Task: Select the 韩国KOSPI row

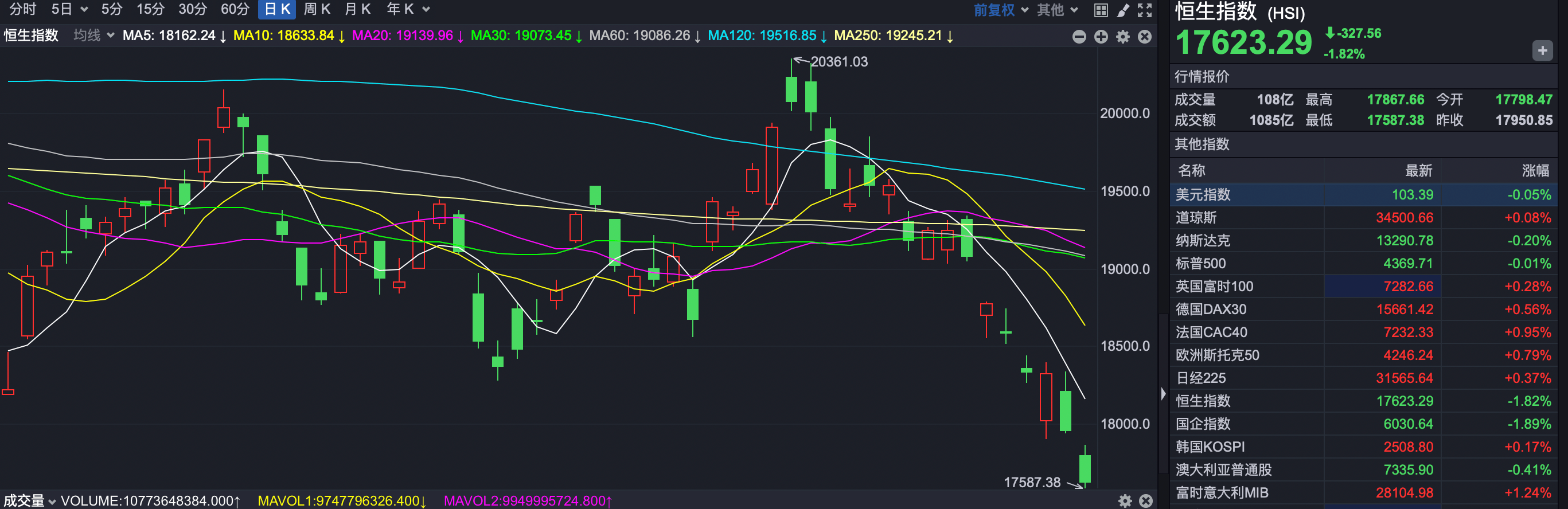Action: click(1363, 447)
